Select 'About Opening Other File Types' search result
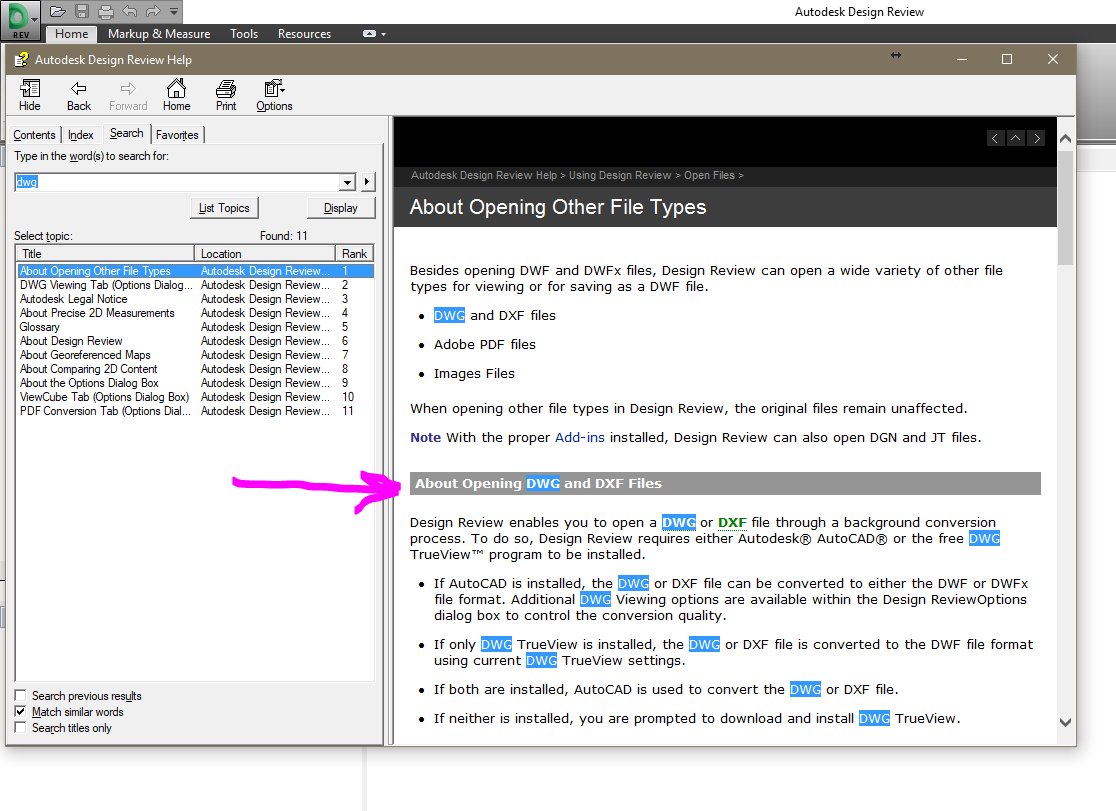The width and height of the screenshot is (1116, 811). 195,271
